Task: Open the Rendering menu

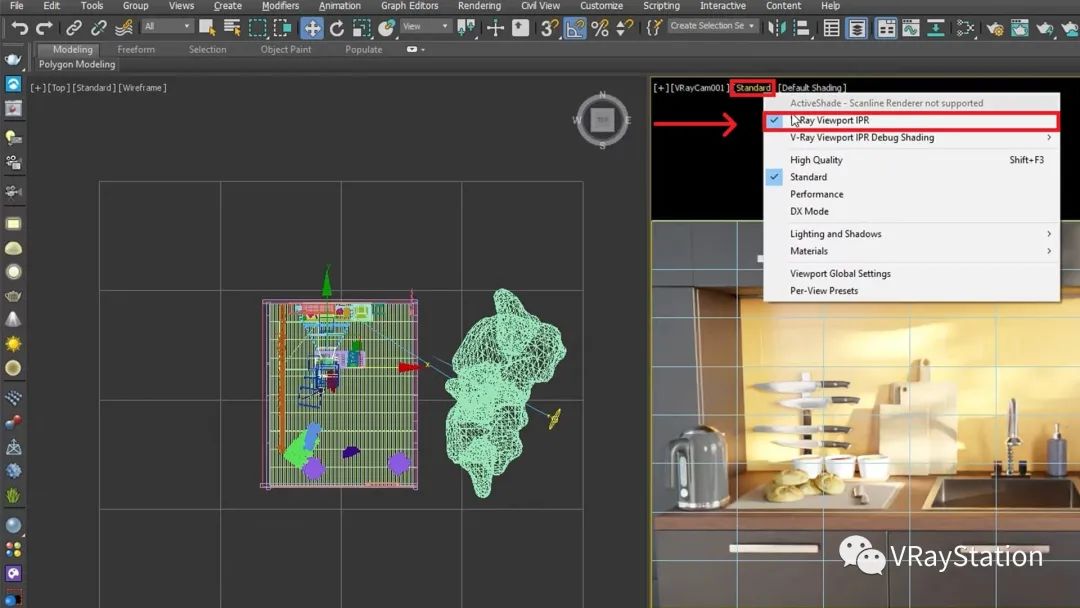Action: click(x=479, y=6)
